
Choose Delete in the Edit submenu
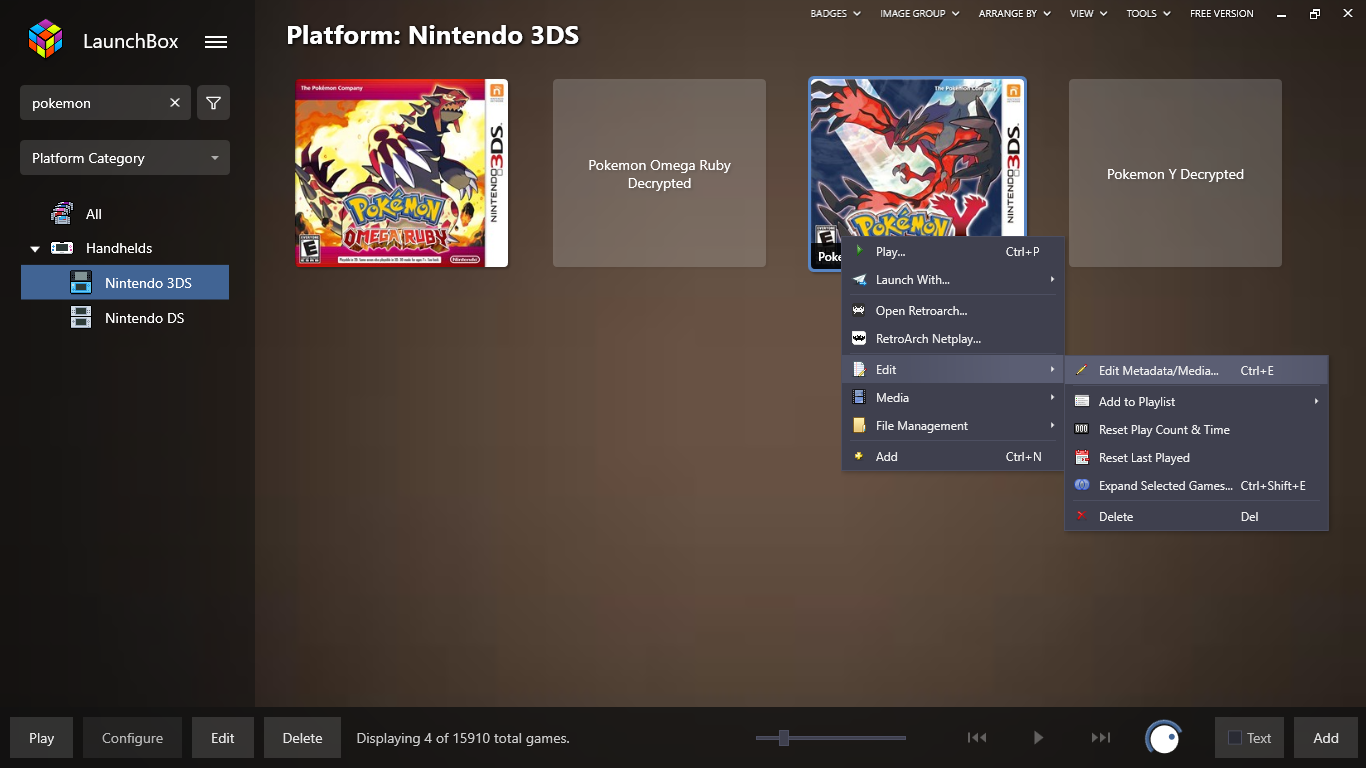(x=1196, y=517)
